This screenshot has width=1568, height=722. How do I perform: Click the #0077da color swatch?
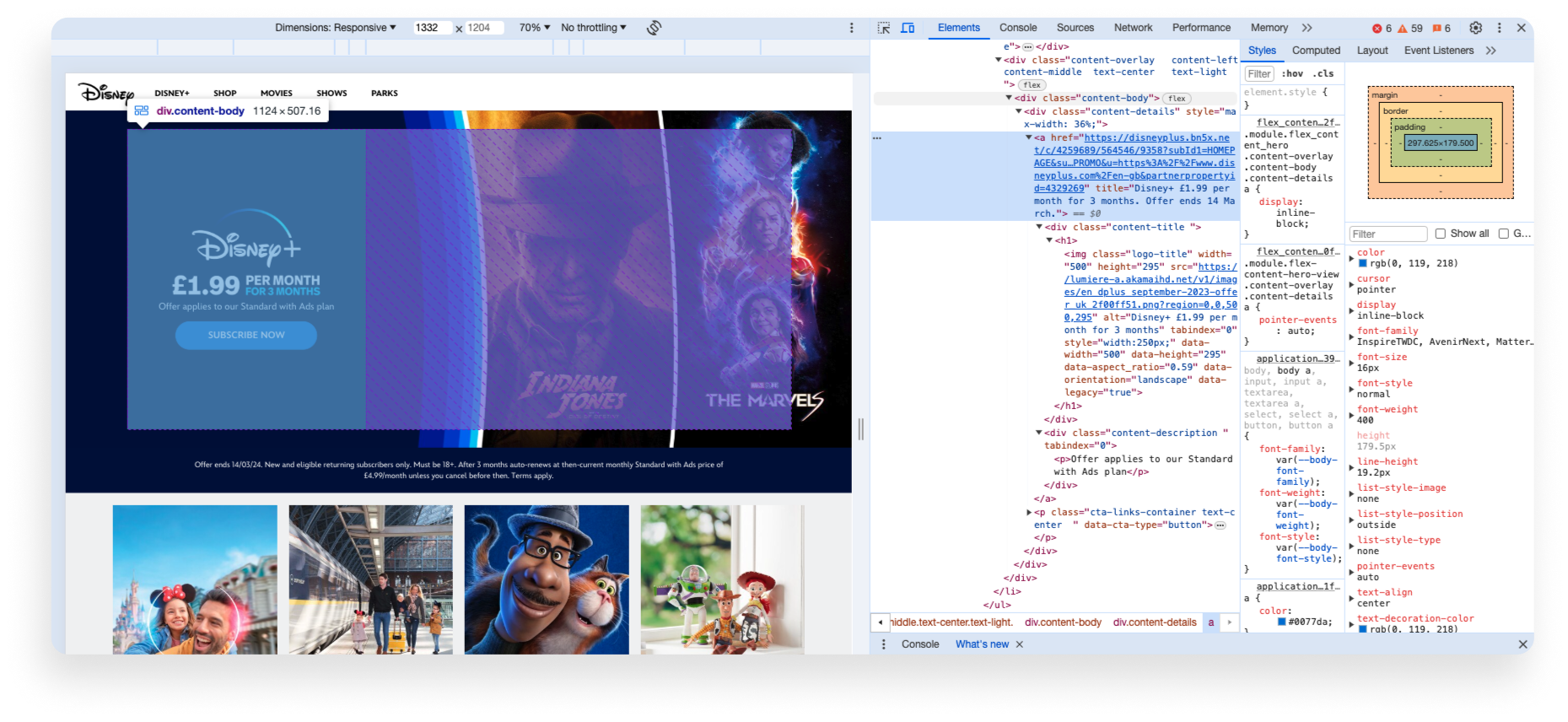pos(1282,622)
